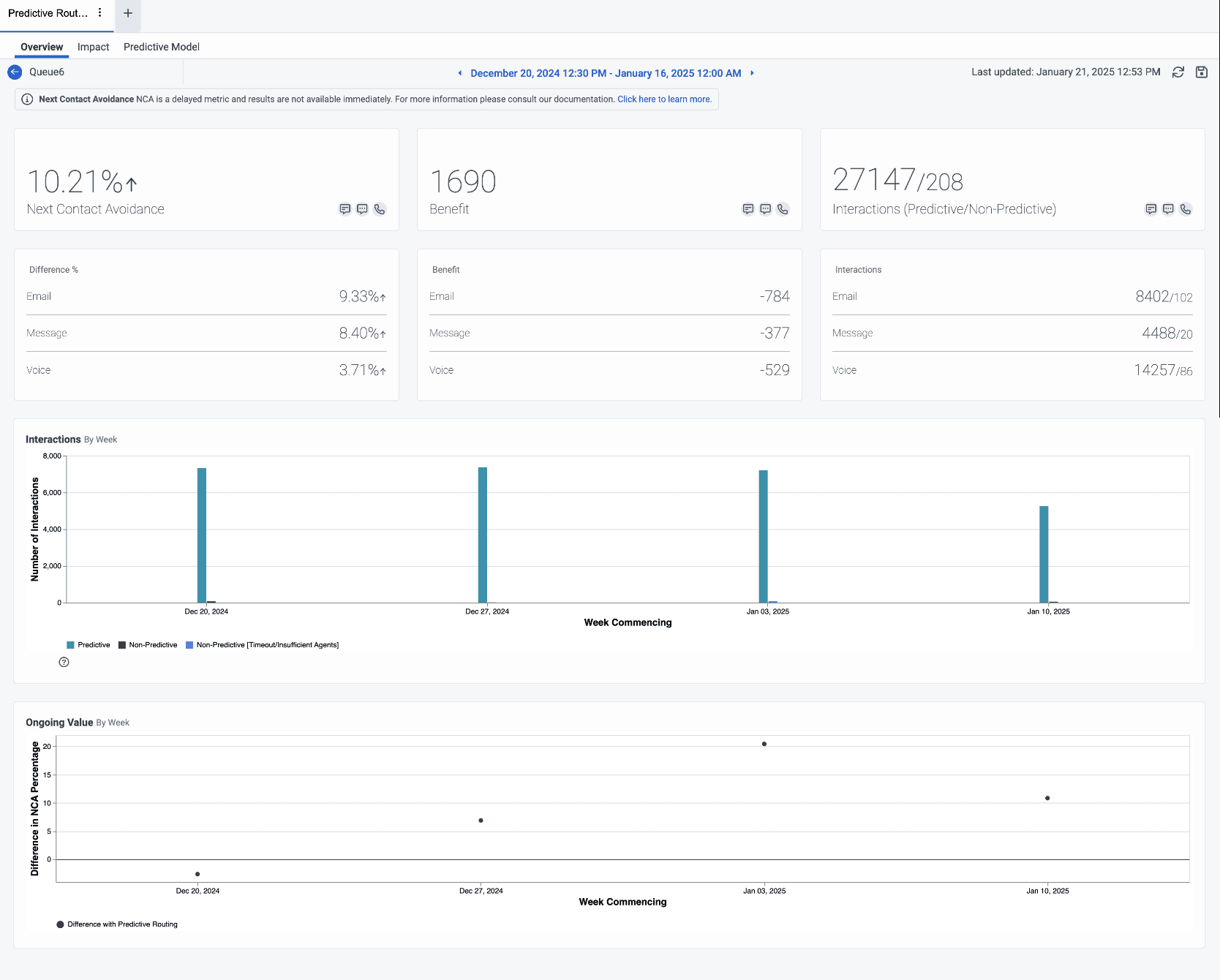This screenshot has width=1220, height=980.
Task: Open the Predictive Model tab
Action: 161,47
